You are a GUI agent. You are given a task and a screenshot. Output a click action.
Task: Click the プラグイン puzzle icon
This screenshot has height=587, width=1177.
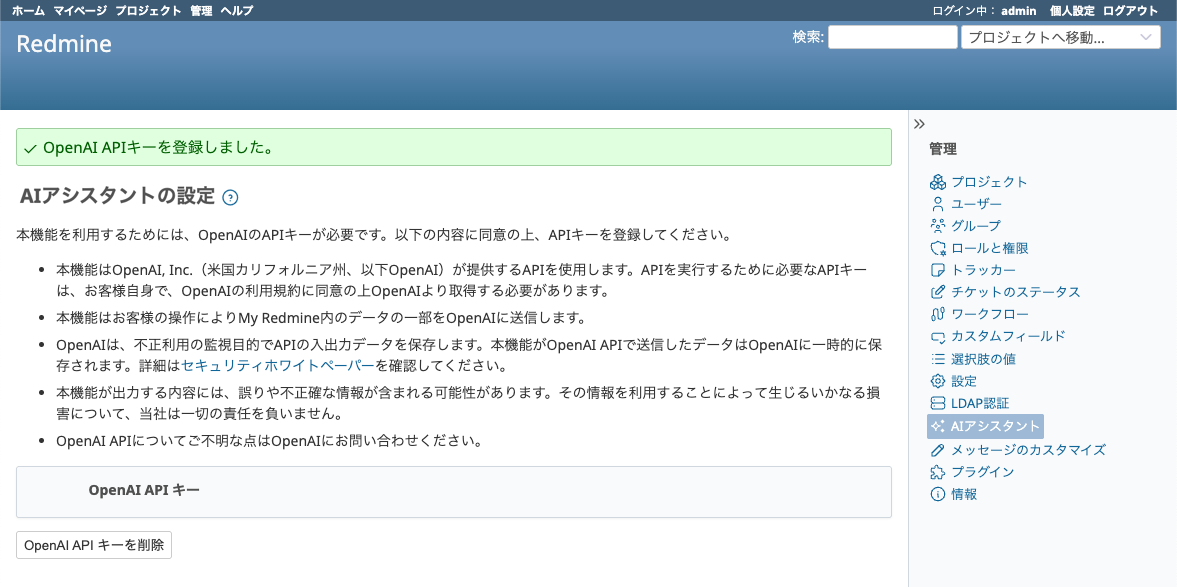(x=937, y=472)
